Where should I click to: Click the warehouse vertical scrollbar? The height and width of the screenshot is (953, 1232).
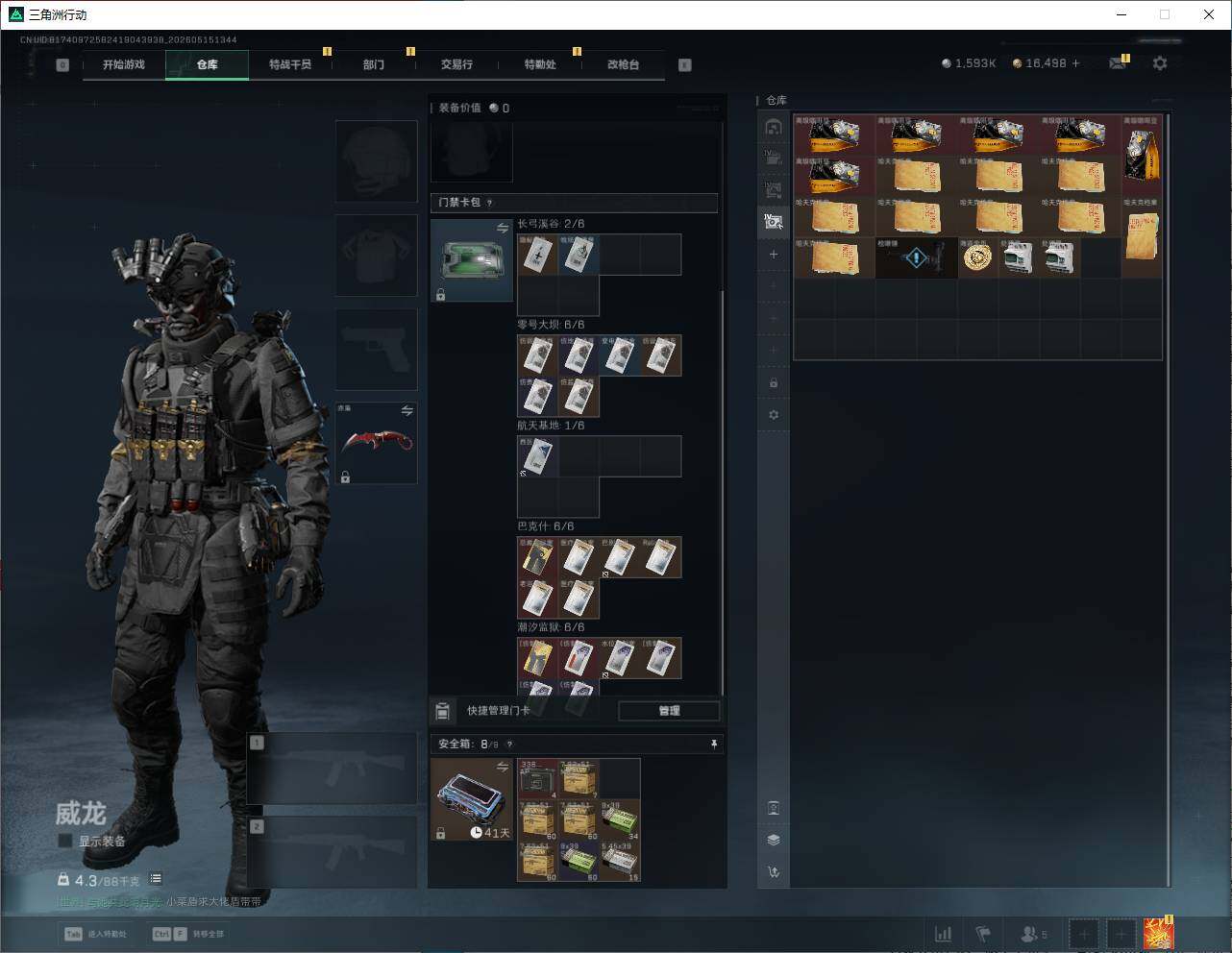point(1168,500)
